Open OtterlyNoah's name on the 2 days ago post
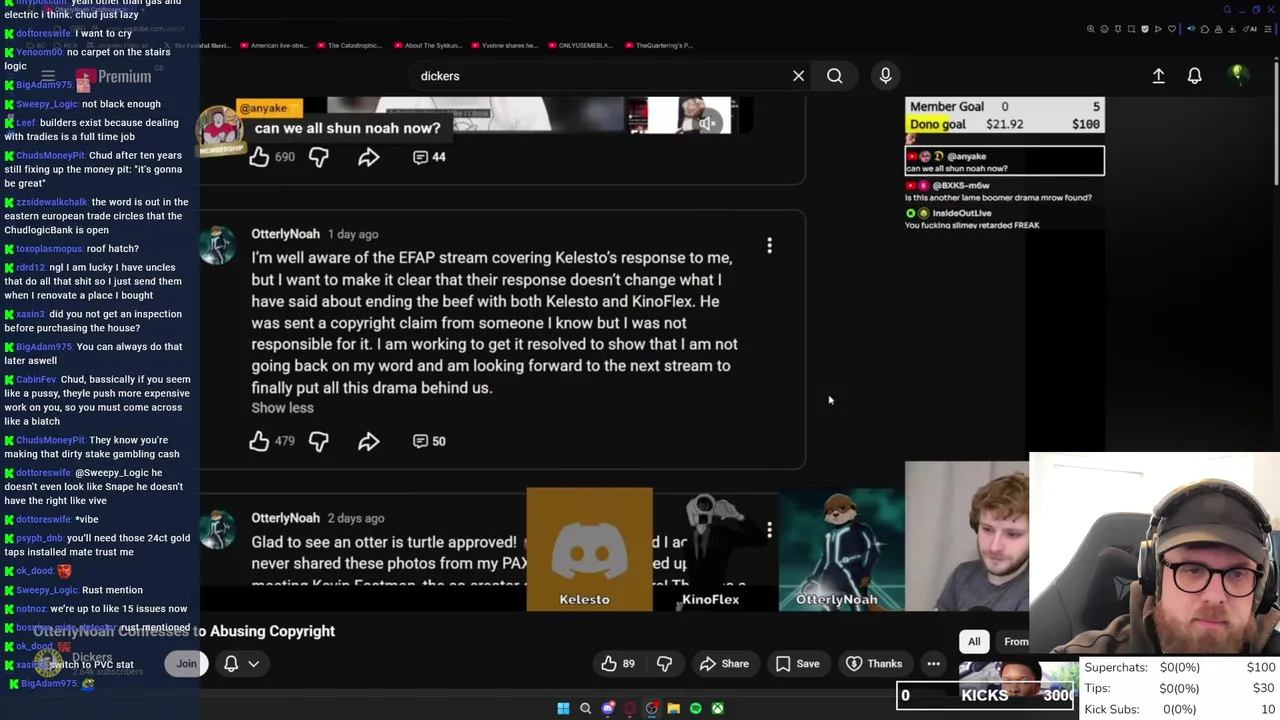Image resolution: width=1280 pixels, height=720 pixels. [x=285, y=518]
